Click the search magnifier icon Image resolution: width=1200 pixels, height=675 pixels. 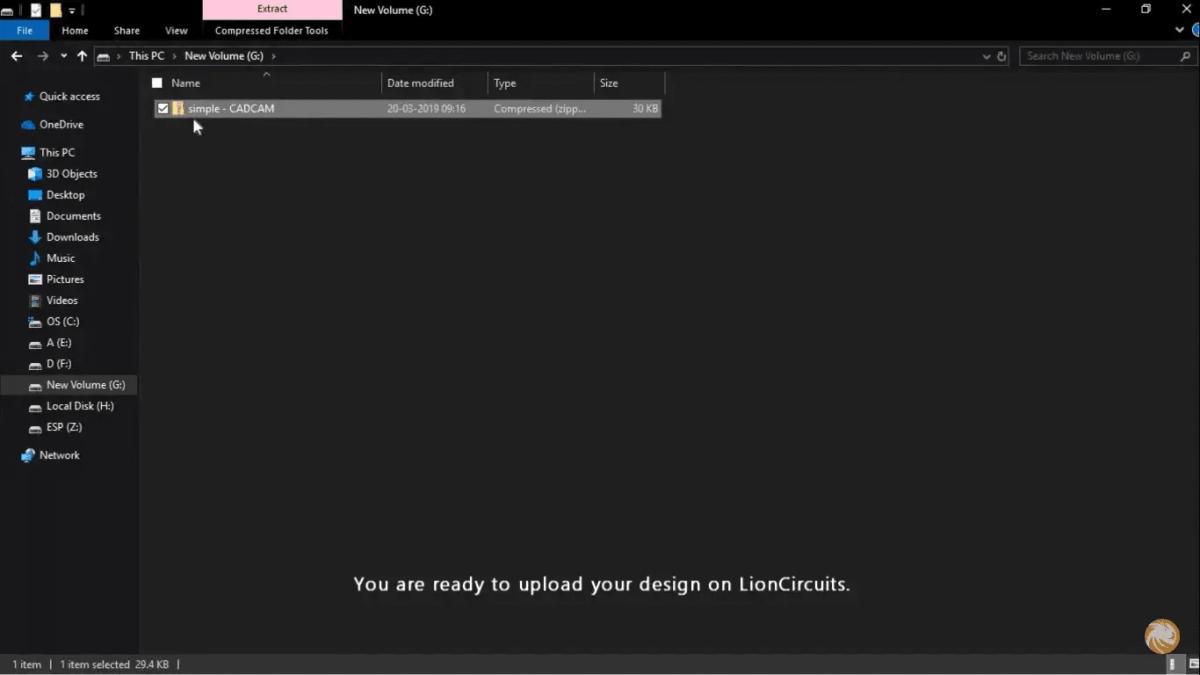click(x=1186, y=56)
